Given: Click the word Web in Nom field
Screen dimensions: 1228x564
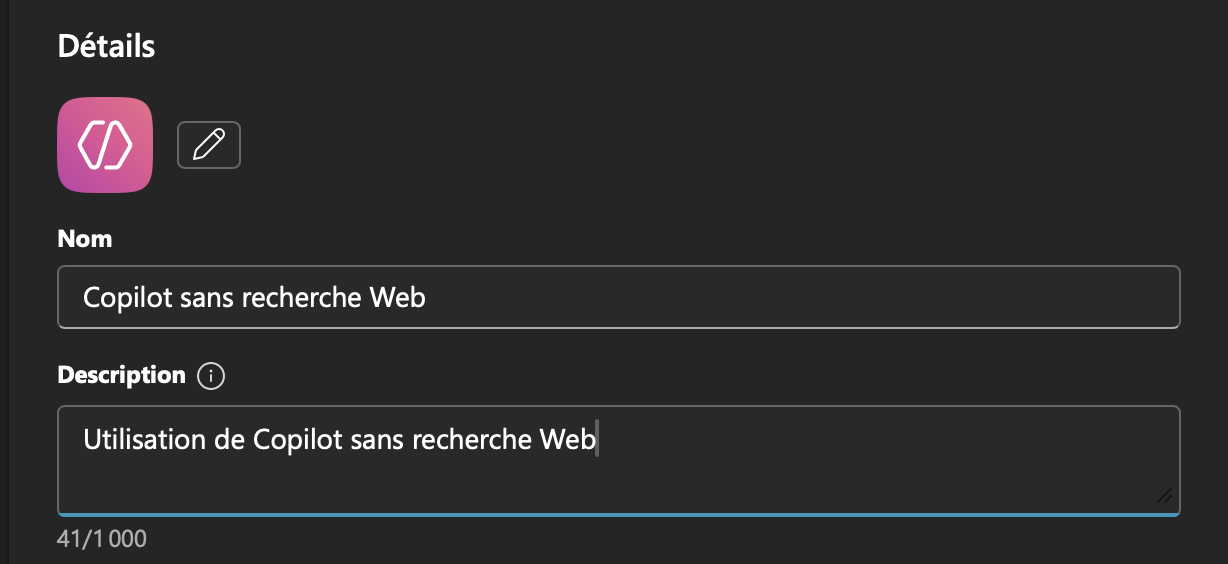Looking at the screenshot, I should [x=397, y=297].
